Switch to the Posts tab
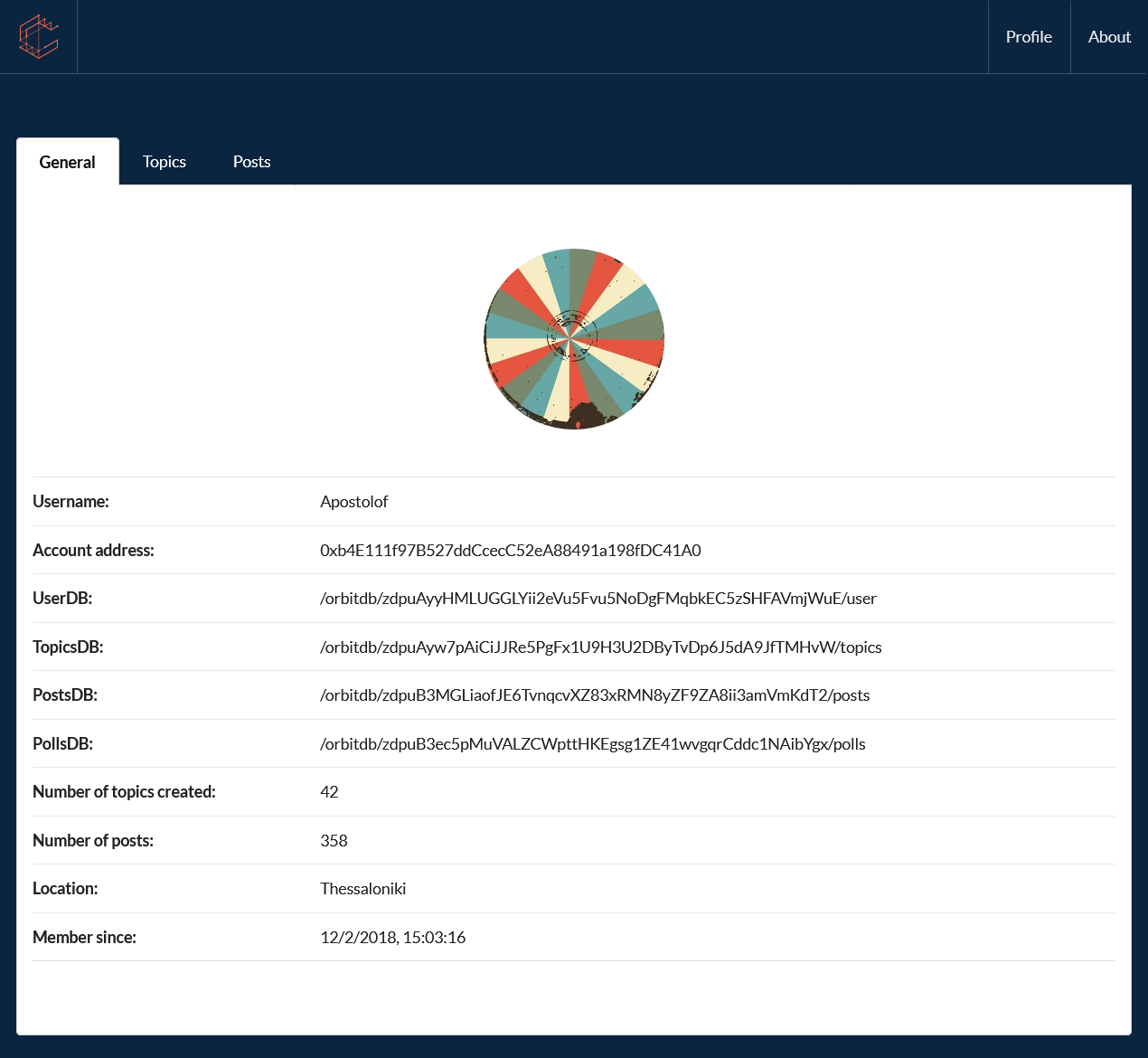Image resolution: width=1148 pixels, height=1058 pixels. [x=251, y=162]
